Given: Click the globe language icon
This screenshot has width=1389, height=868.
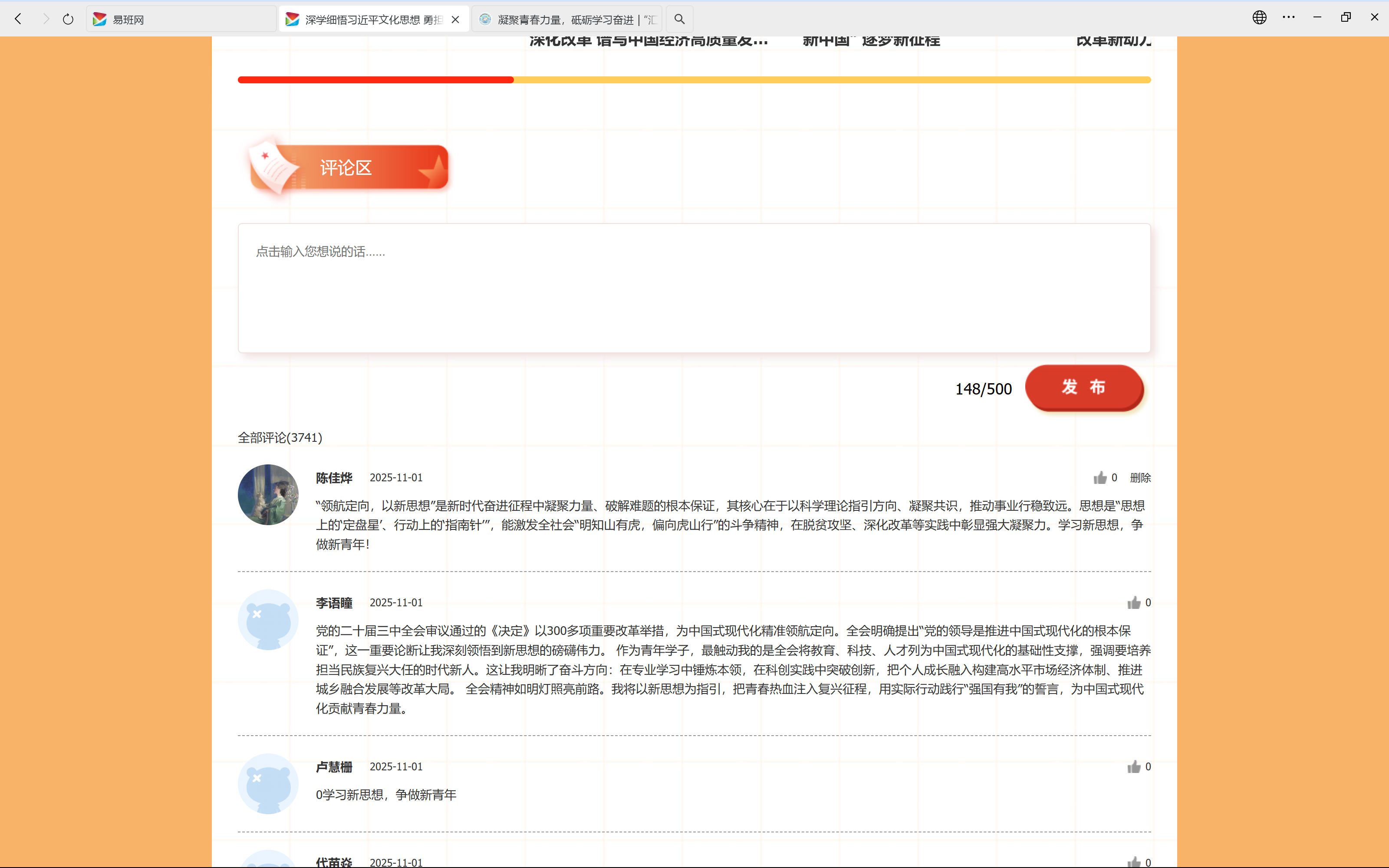Looking at the screenshot, I should (x=1259, y=17).
